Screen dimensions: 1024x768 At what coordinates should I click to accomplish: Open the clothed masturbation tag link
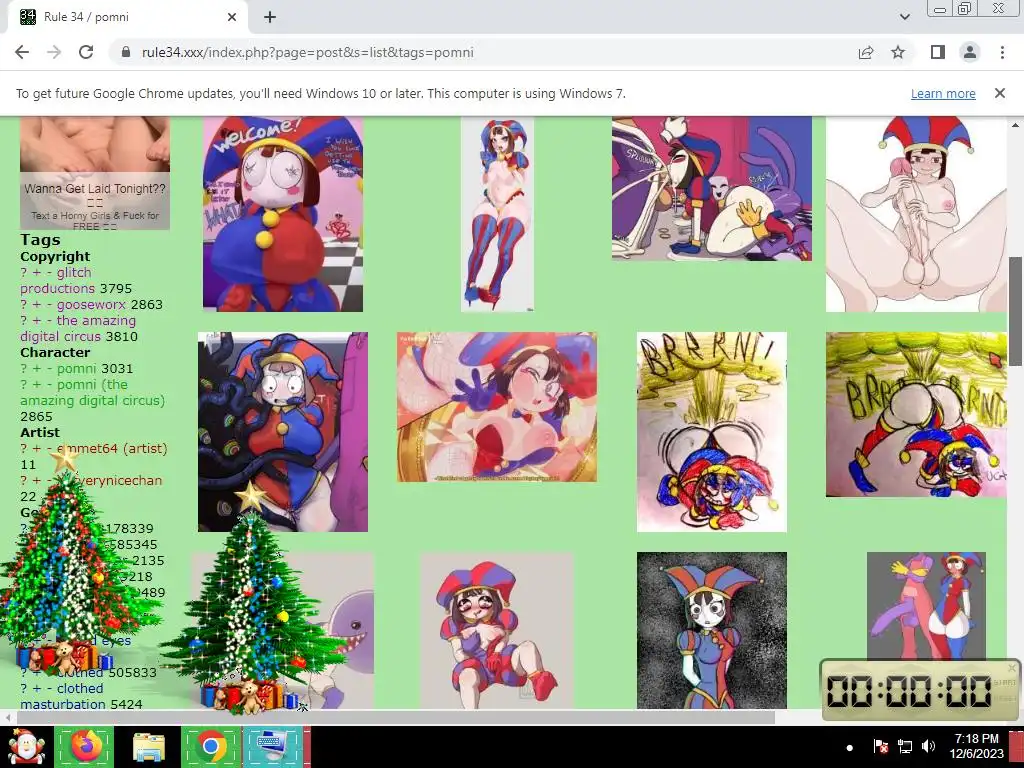click(62, 696)
